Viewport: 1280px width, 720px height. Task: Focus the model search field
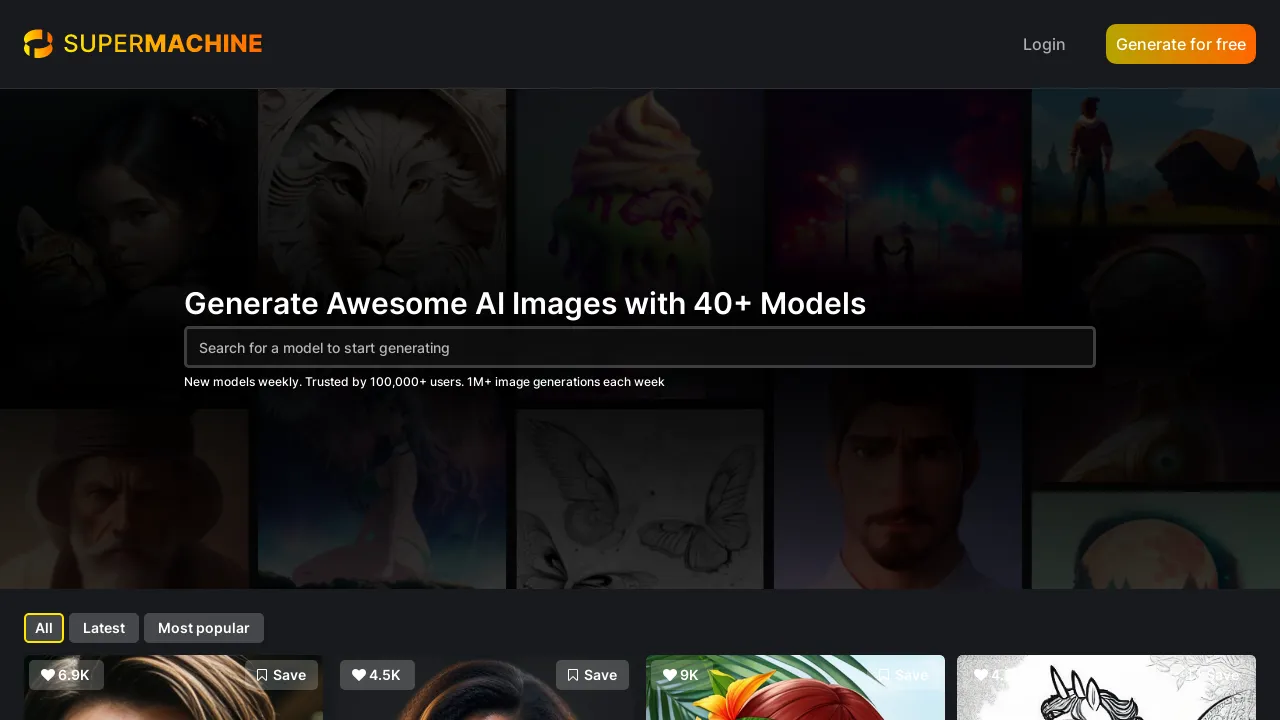click(x=640, y=347)
